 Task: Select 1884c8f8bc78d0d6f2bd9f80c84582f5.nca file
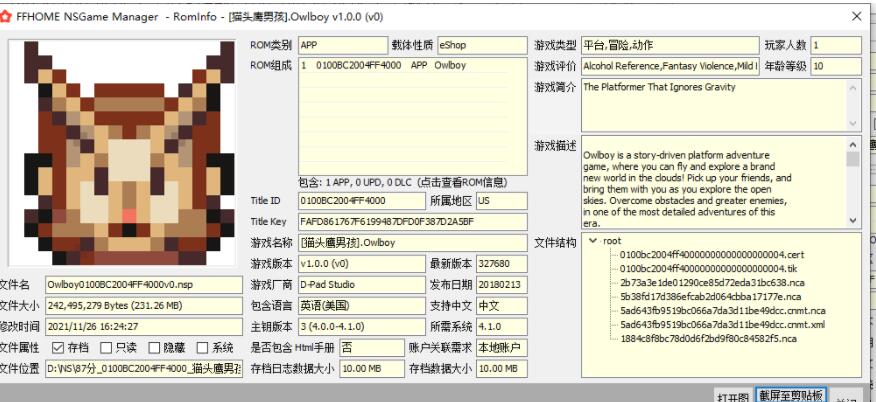click(708, 338)
